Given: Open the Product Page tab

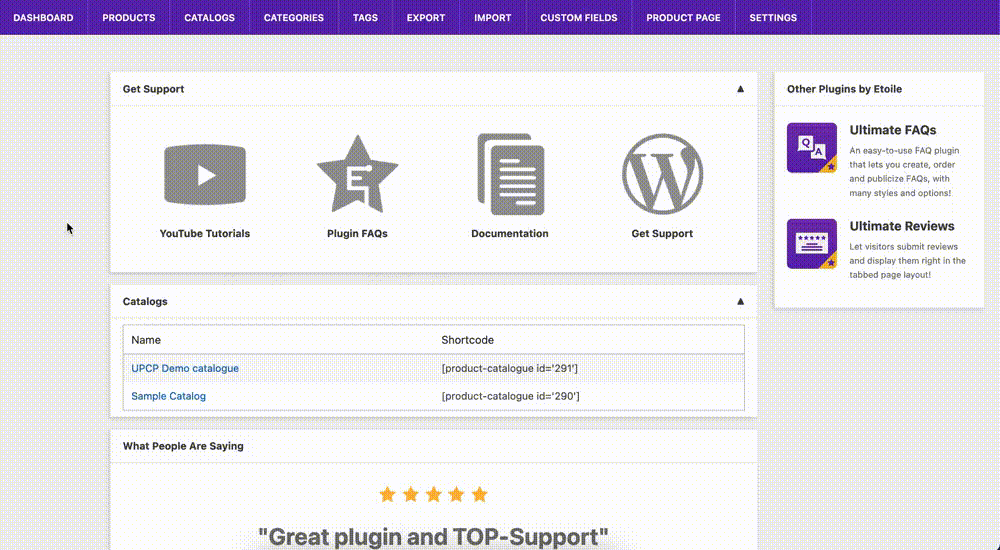Looking at the screenshot, I should [x=684, y=17].
